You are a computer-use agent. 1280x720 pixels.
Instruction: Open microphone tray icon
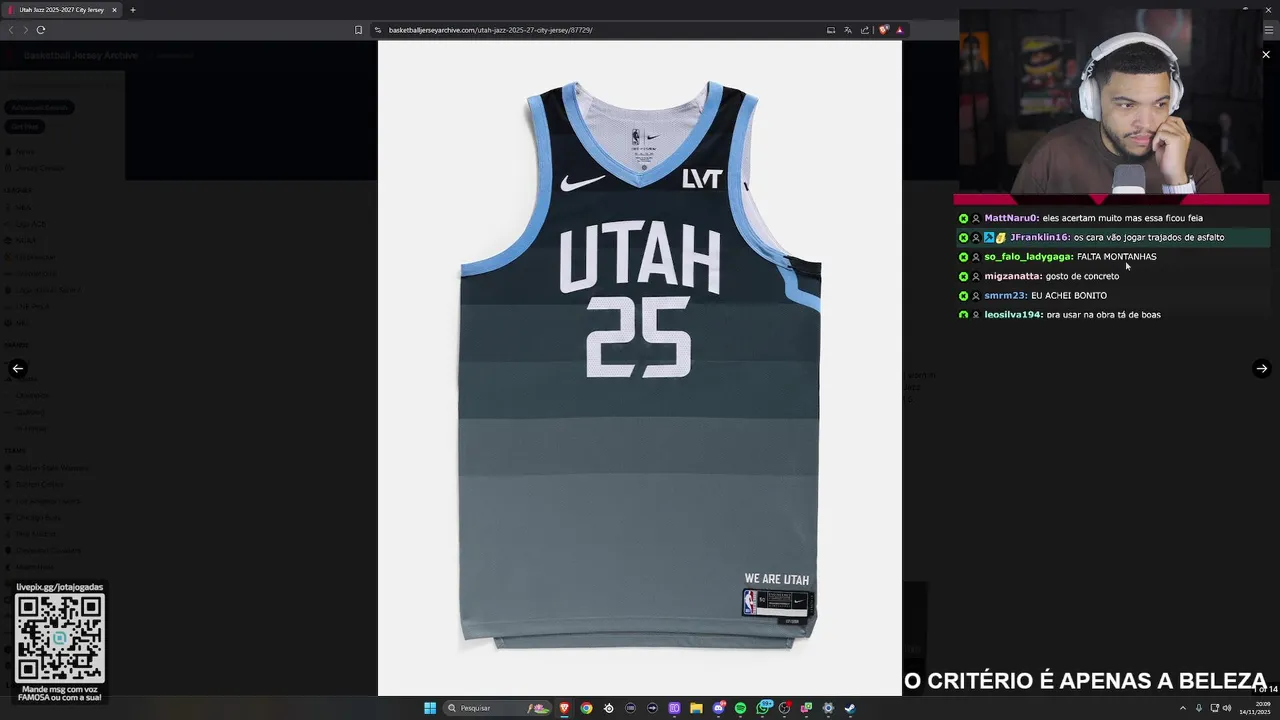pos(1199,708)
